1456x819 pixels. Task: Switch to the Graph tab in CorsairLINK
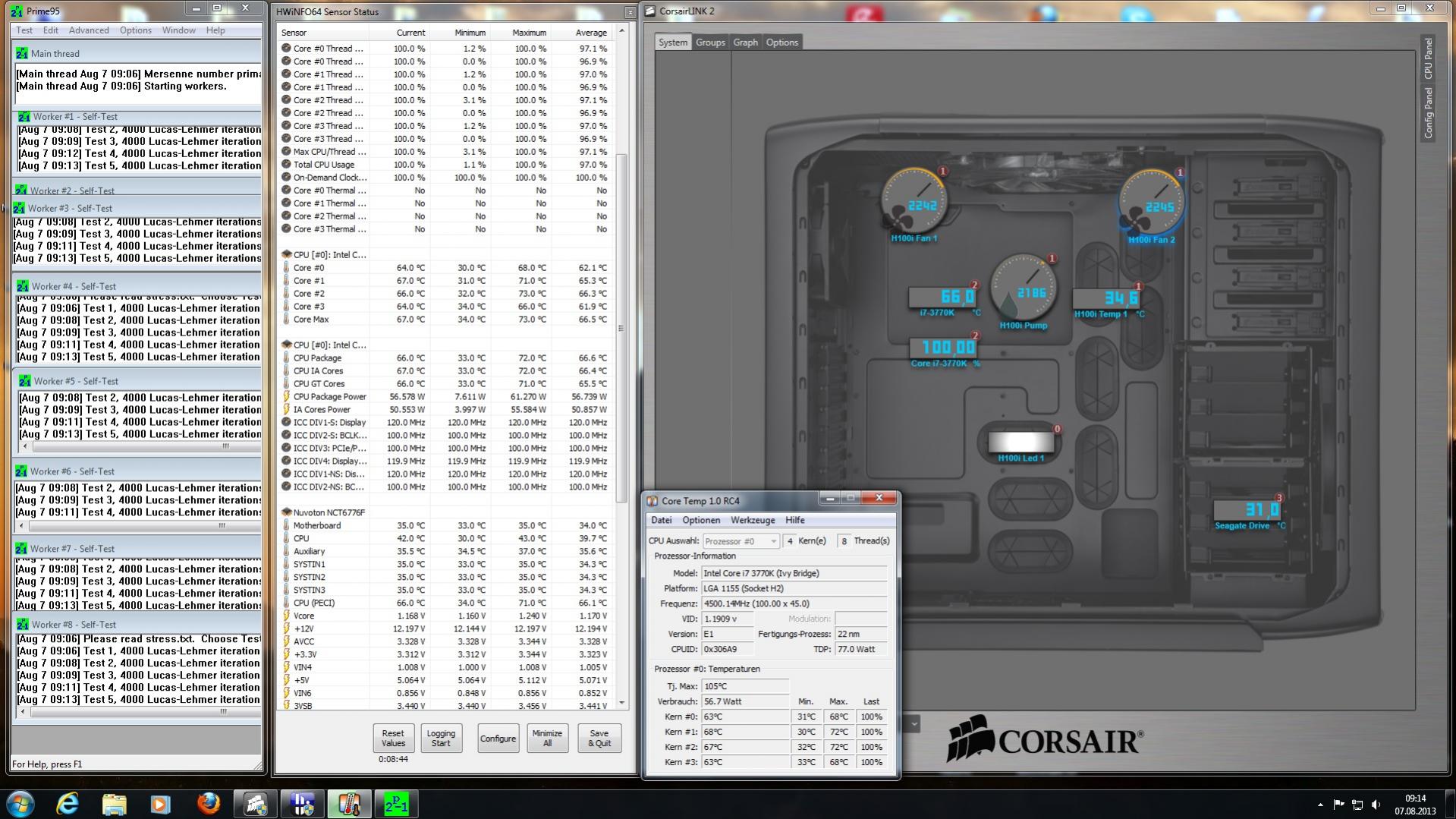pos(745,43)
